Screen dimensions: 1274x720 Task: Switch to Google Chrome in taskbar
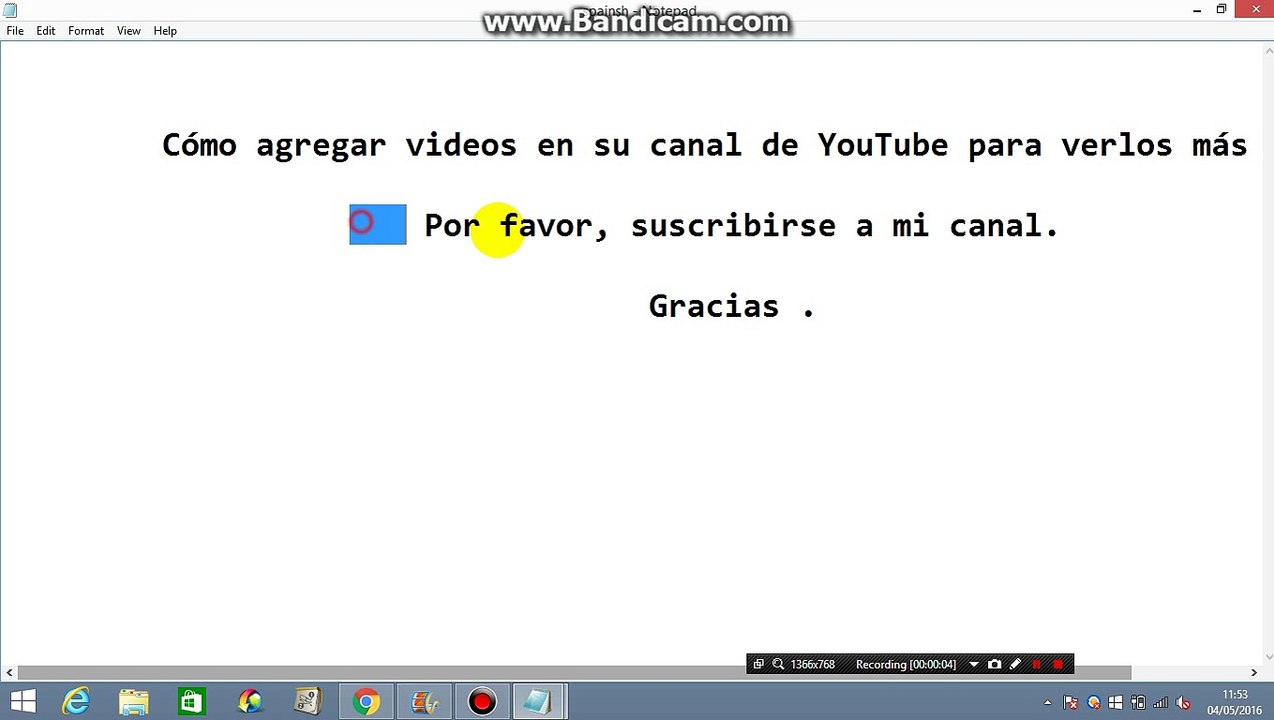click(366, 702)
